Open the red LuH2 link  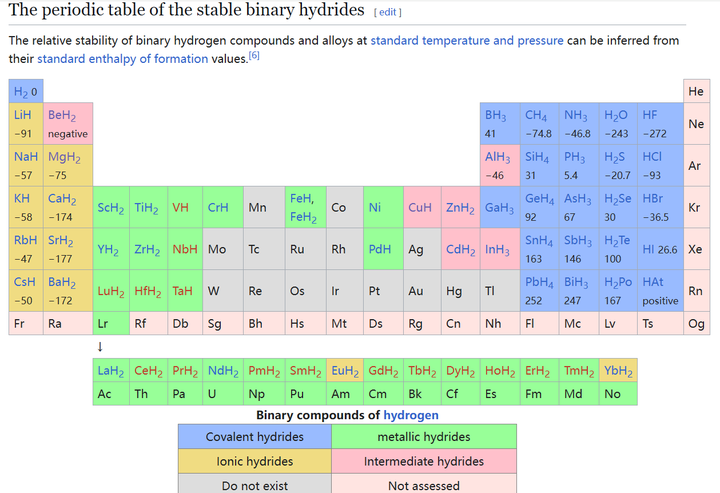[111, 291]
